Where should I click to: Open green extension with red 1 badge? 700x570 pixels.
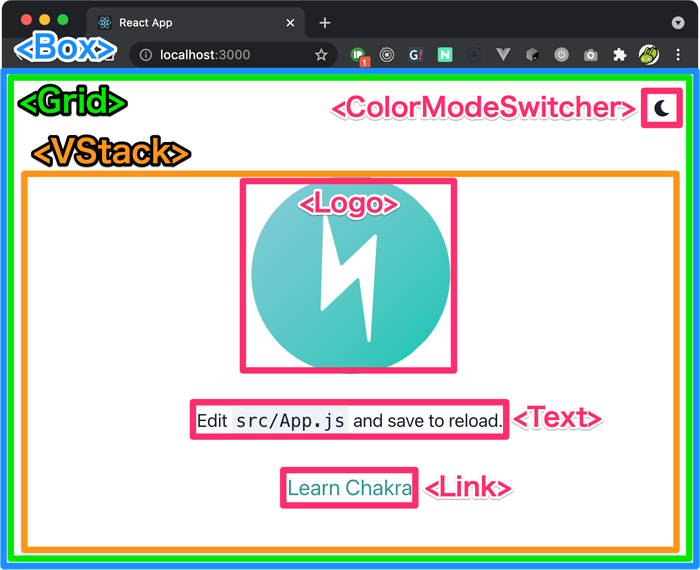click(x=359, y=57)
